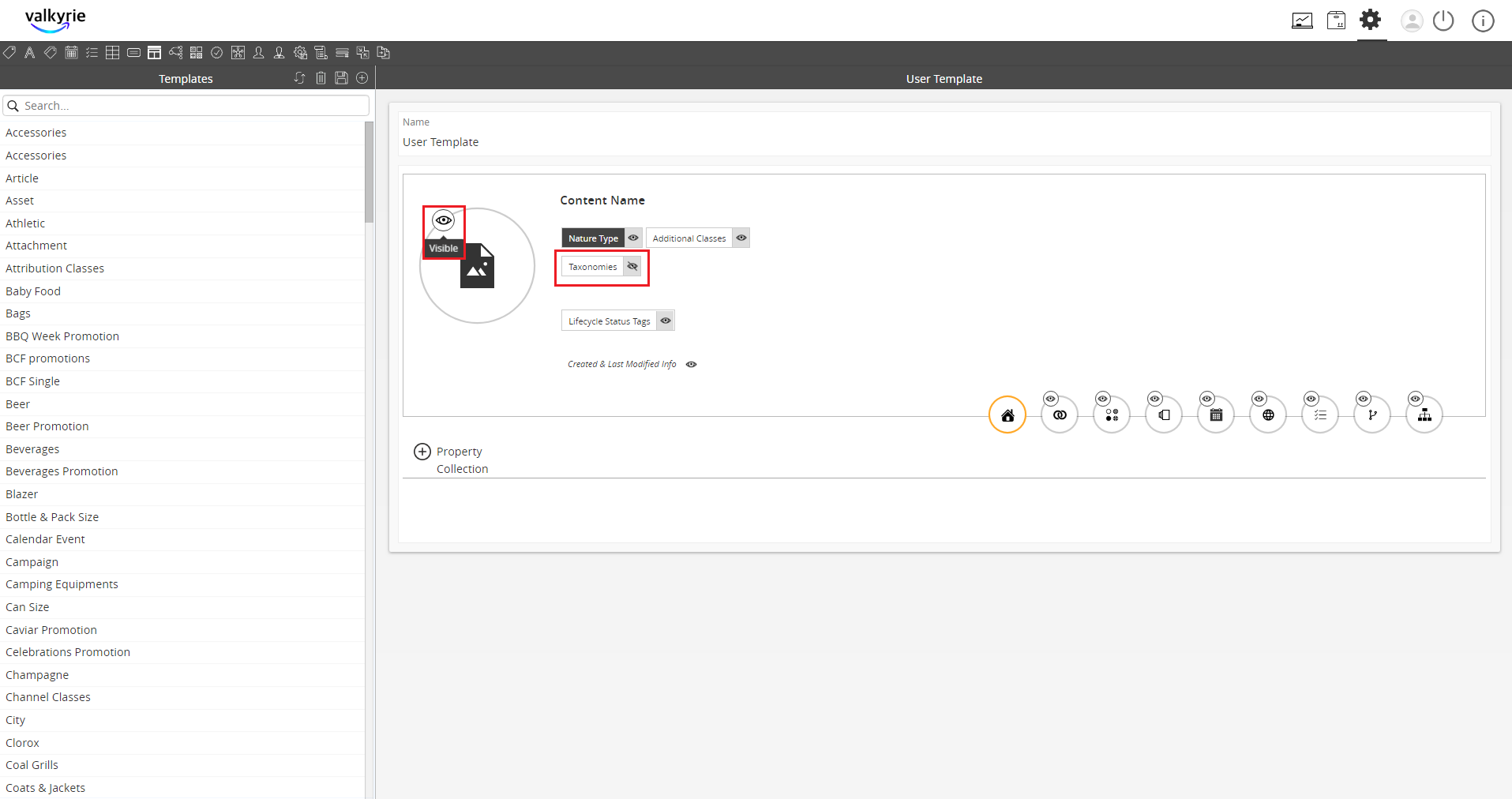
Task: Open the letter A attributes icon in the toolbar
Action: tap(29, 53)
